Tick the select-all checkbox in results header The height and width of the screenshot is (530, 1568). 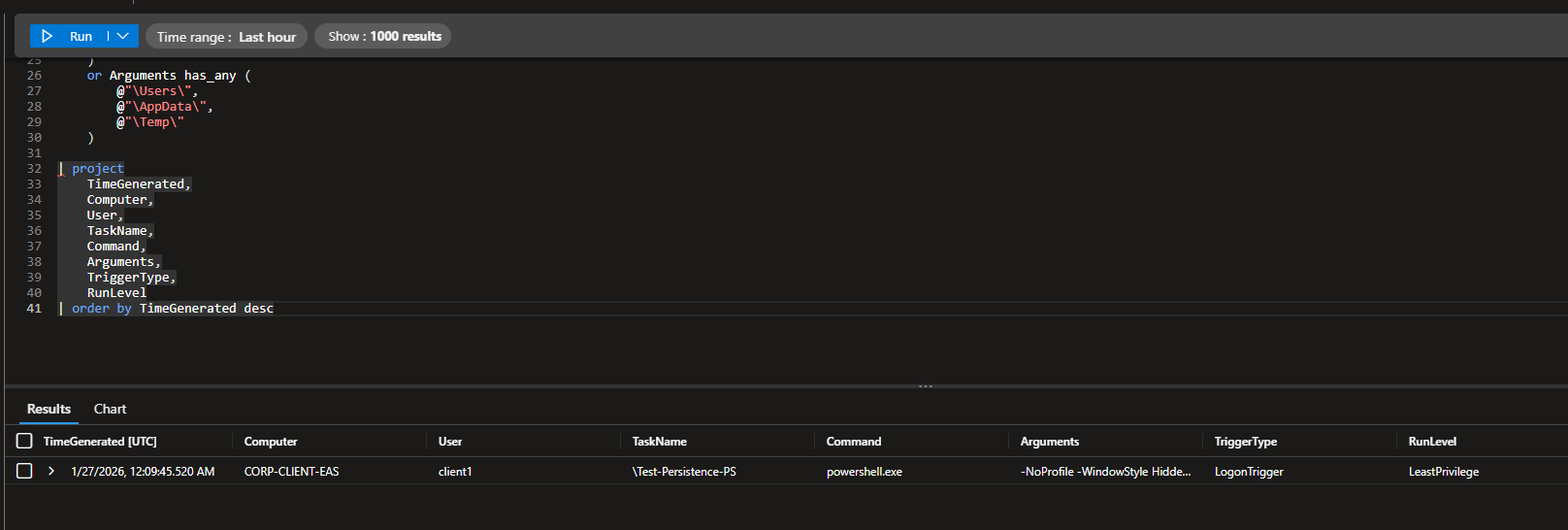pos(24,442)
